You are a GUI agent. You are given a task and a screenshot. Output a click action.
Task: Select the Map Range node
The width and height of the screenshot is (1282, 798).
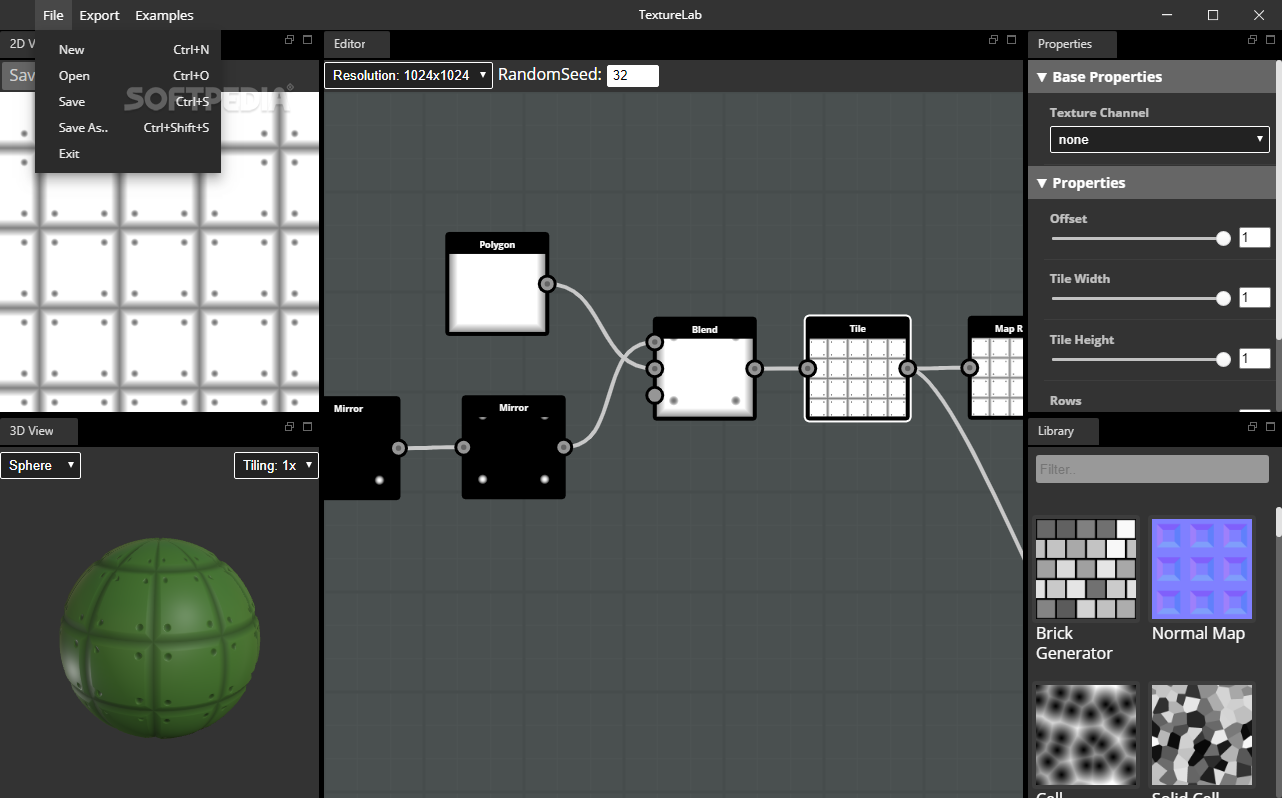(x=997, y=368)
